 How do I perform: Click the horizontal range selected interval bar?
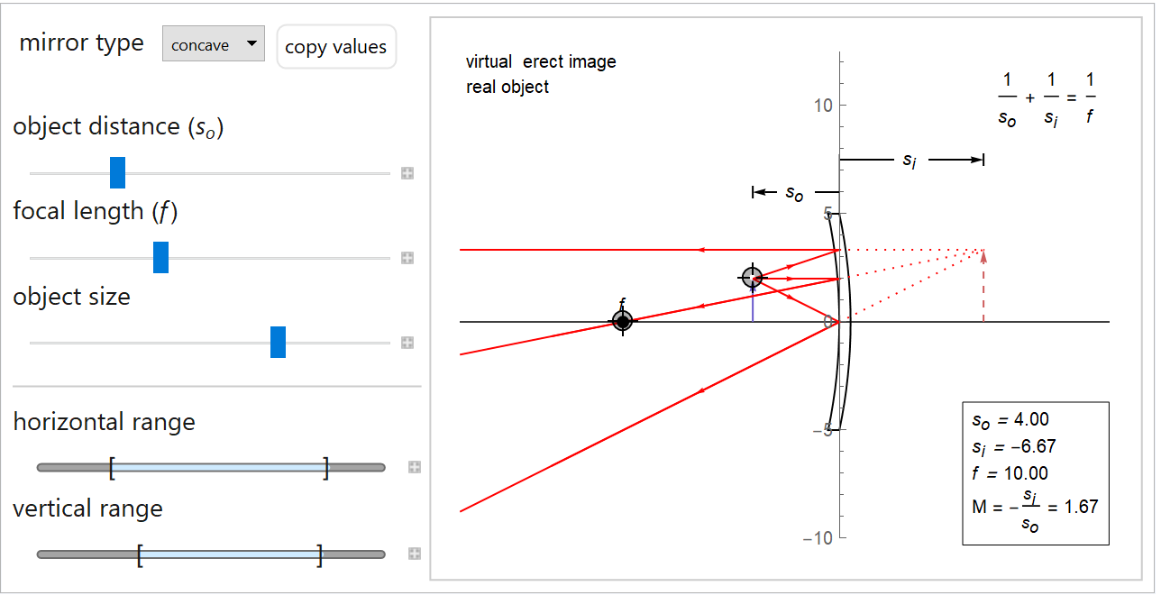click(x=219, y=467)
